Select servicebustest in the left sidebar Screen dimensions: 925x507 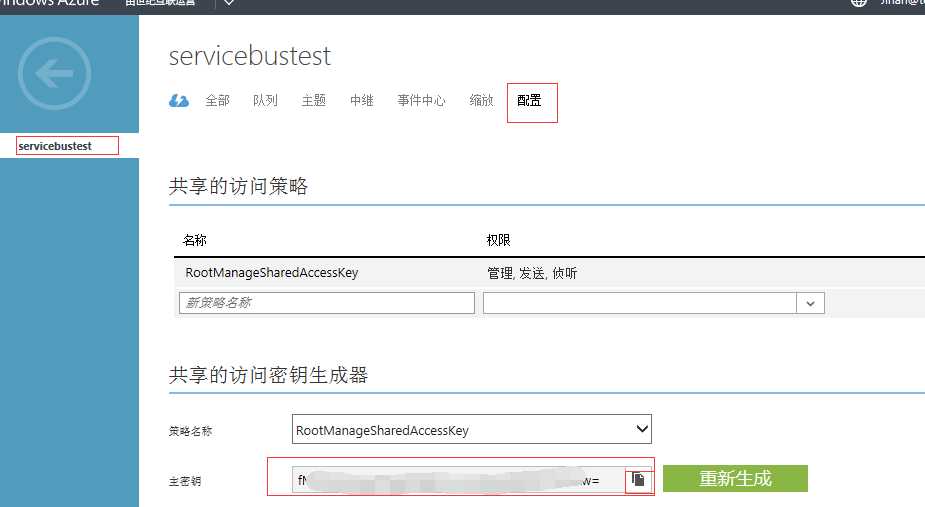(x=55, y=146)
